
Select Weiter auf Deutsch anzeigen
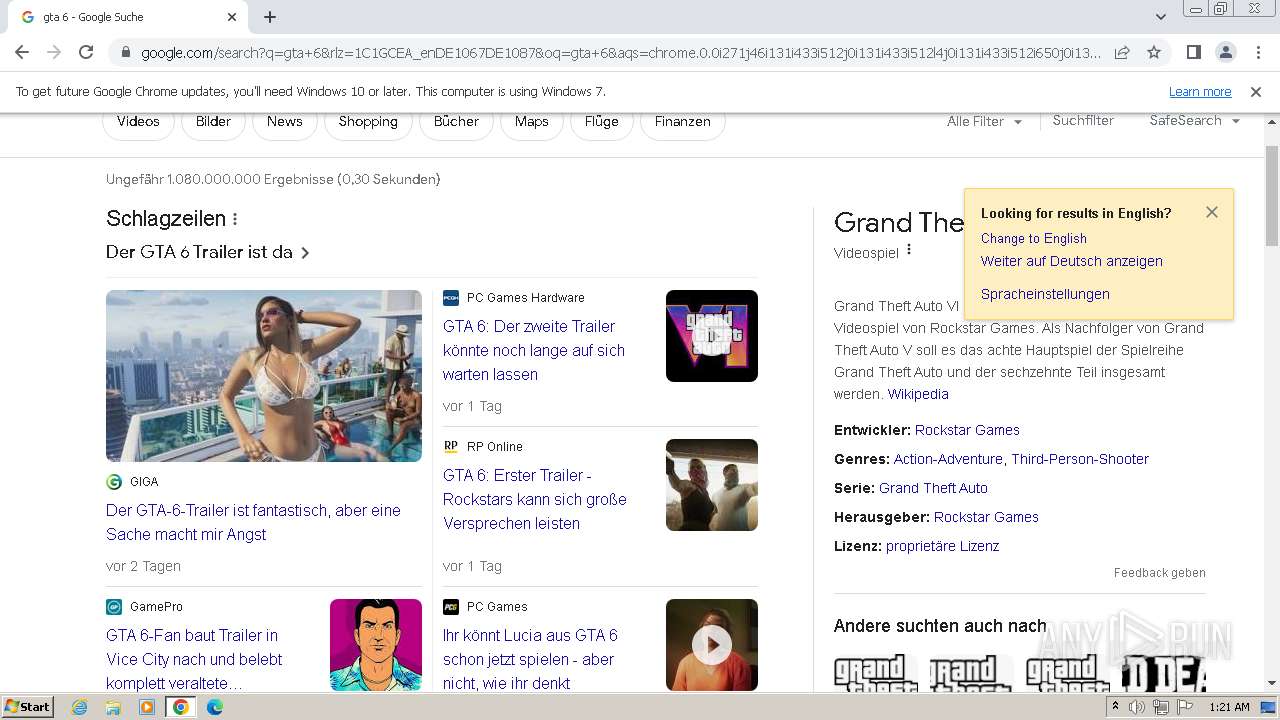click(x=1072, y=261)
